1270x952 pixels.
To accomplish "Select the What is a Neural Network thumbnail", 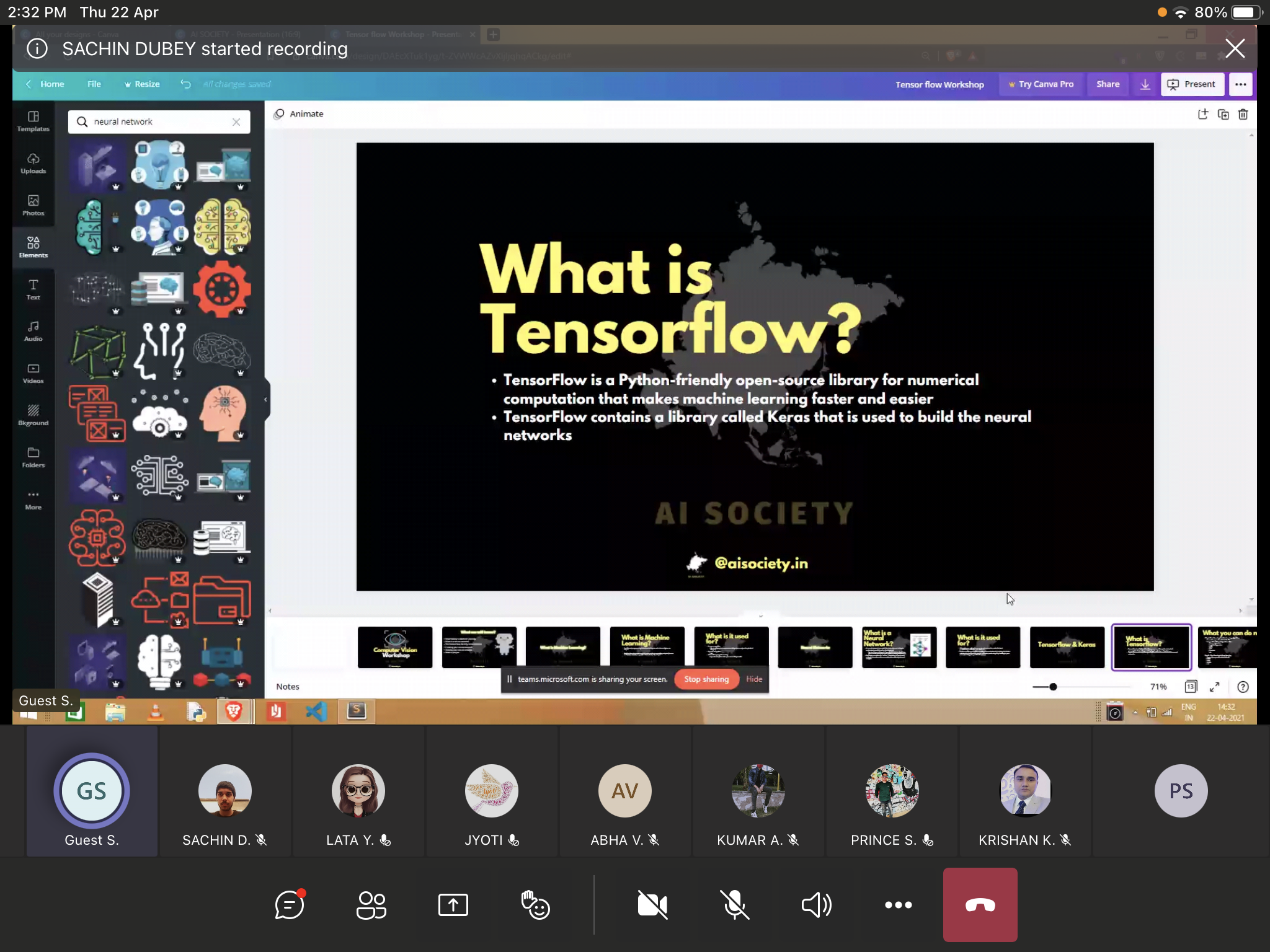I will click(899, 647).
